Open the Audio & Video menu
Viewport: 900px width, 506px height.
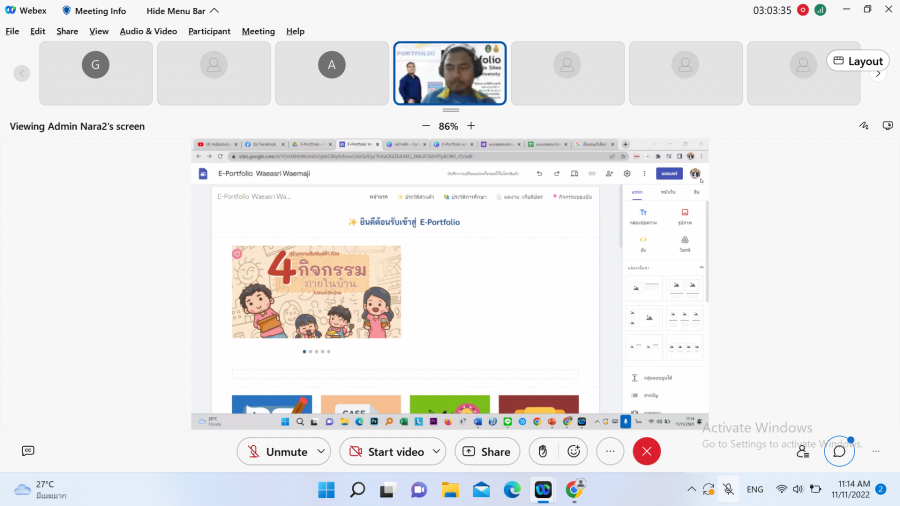pos(148,31)
